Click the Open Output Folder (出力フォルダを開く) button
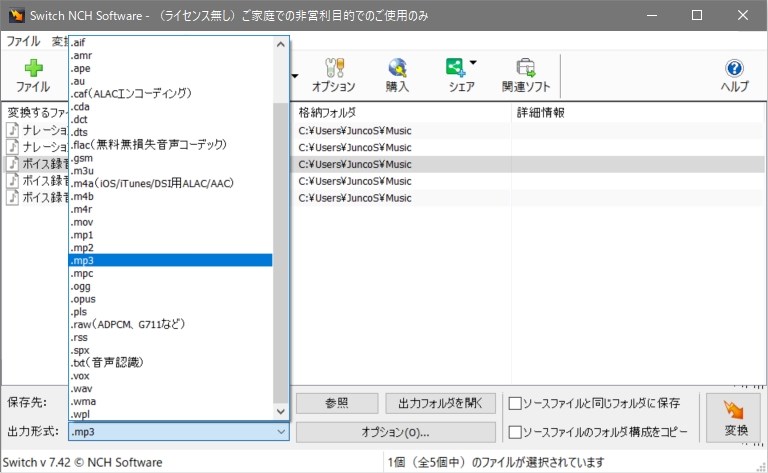768x473 pixels. (440, 403)
